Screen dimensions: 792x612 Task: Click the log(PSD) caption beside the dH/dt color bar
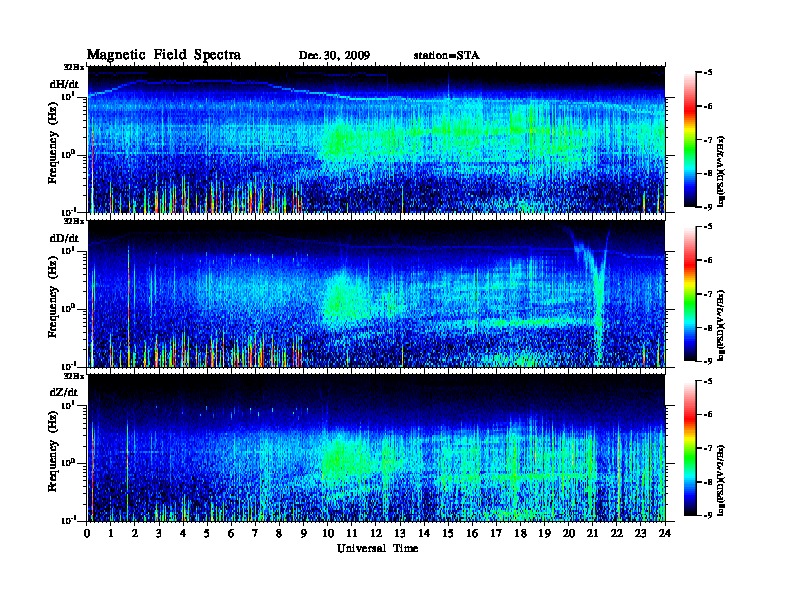721,171
